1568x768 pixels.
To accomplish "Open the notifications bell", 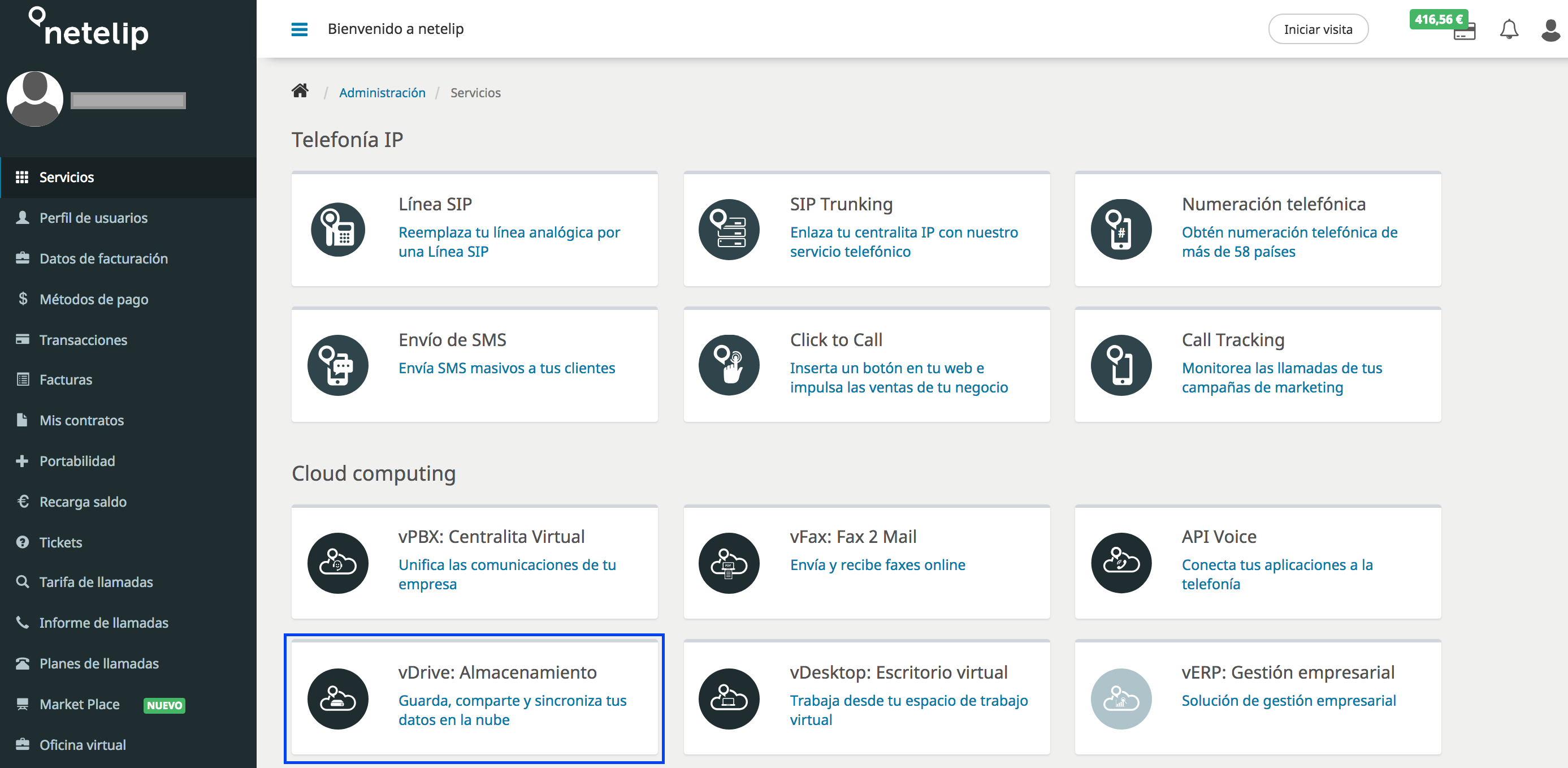I will (1508, 29).
